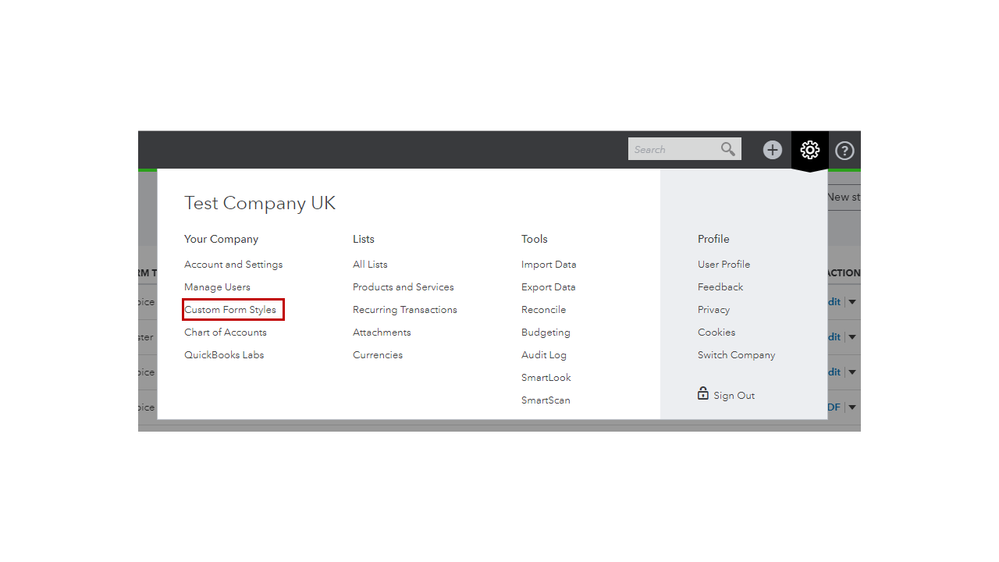Open Feedback link
This screenshot has height=562, width=999.
point(721,287)
